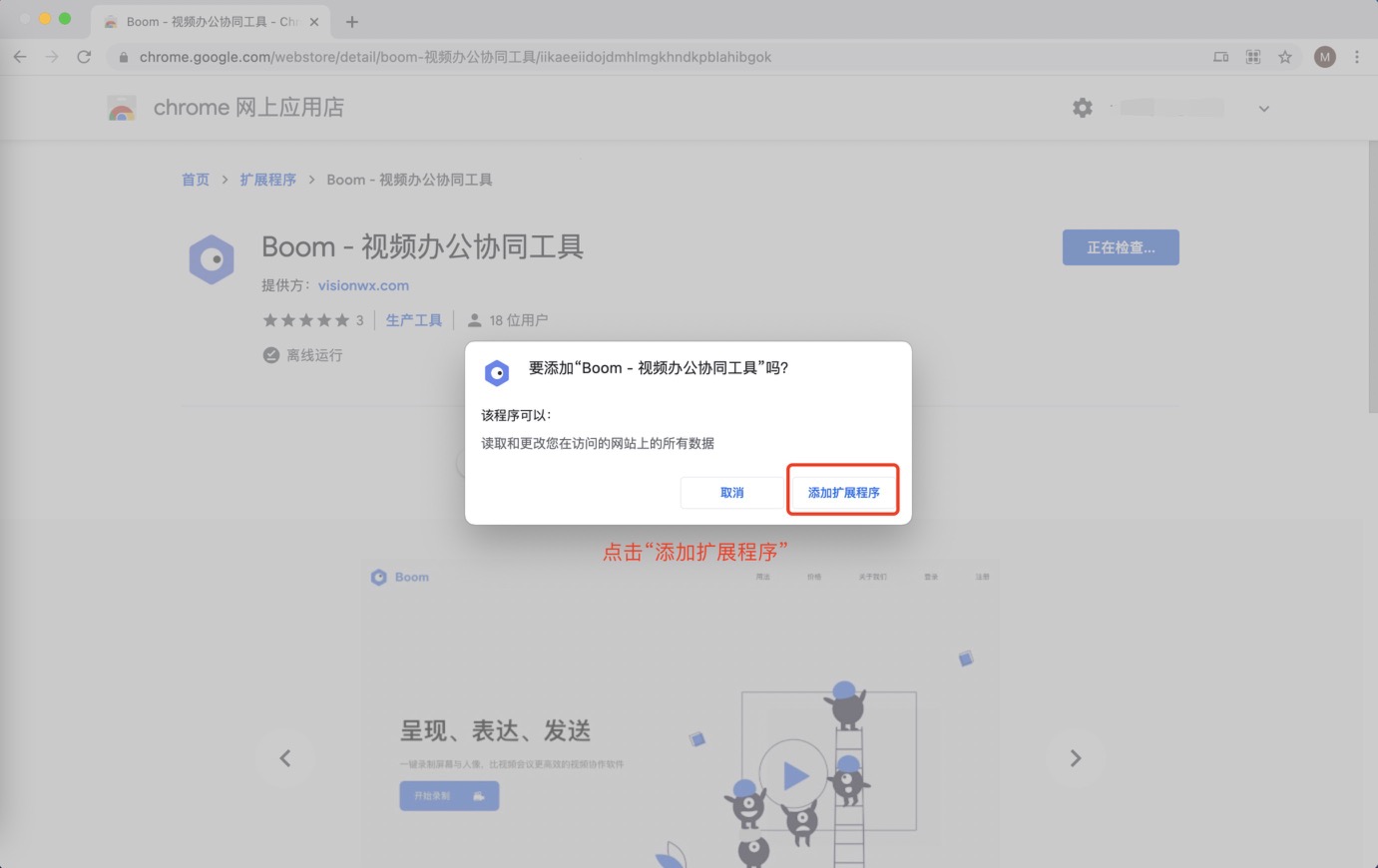This screenshot has width=1378, height=868.
Task: Reload the page with the refresh icon
Action: click(x=84, y=57)
